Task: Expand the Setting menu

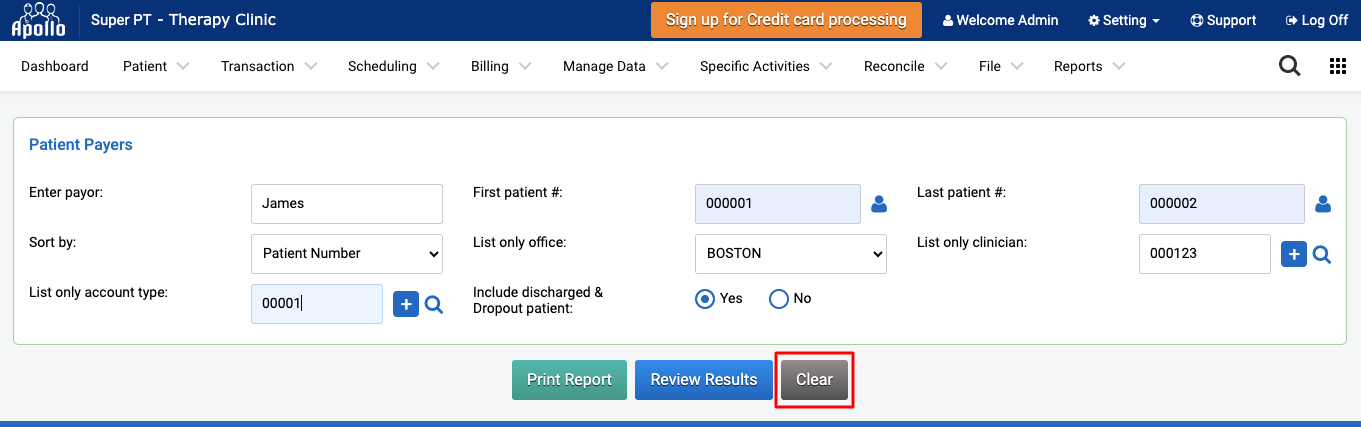Action: click(1124, 20)
